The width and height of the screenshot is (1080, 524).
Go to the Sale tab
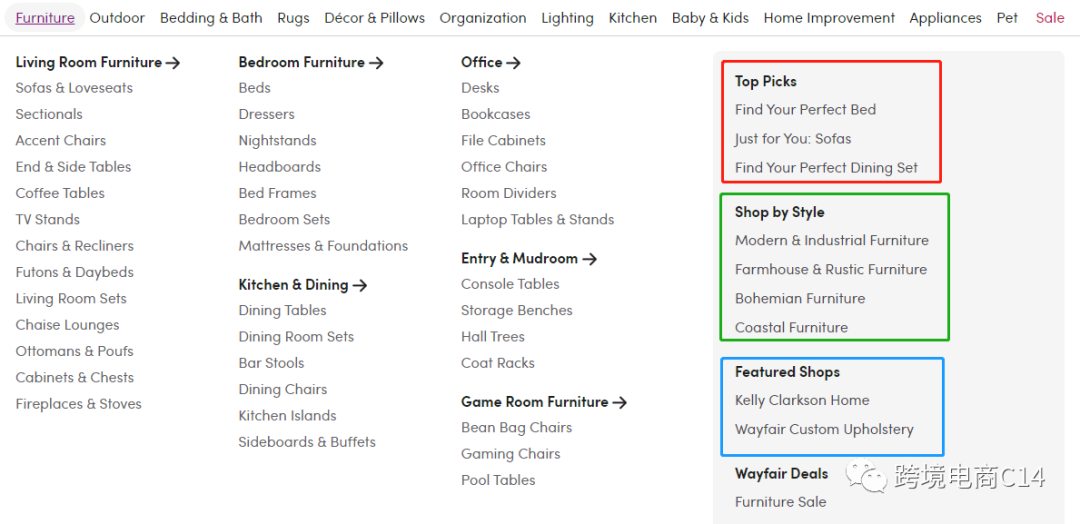(1050, 18)
